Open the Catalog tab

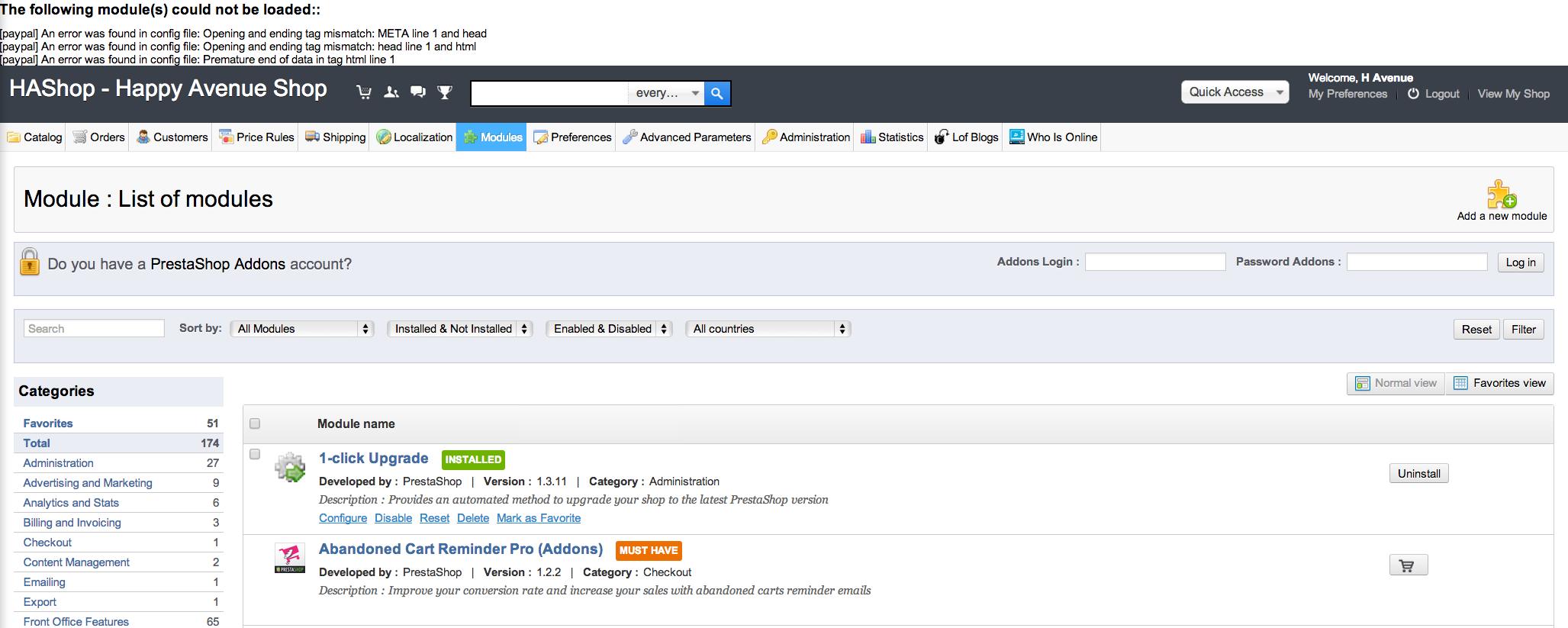(34, 137)
